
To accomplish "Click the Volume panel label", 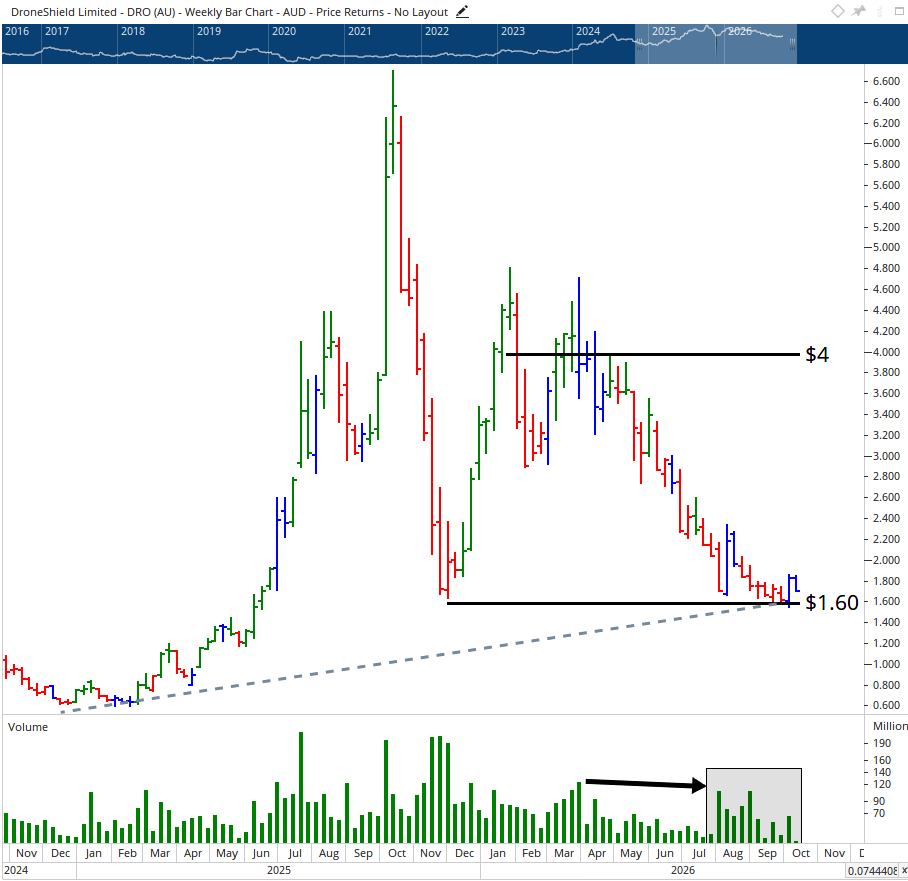I will pos(28,727).
